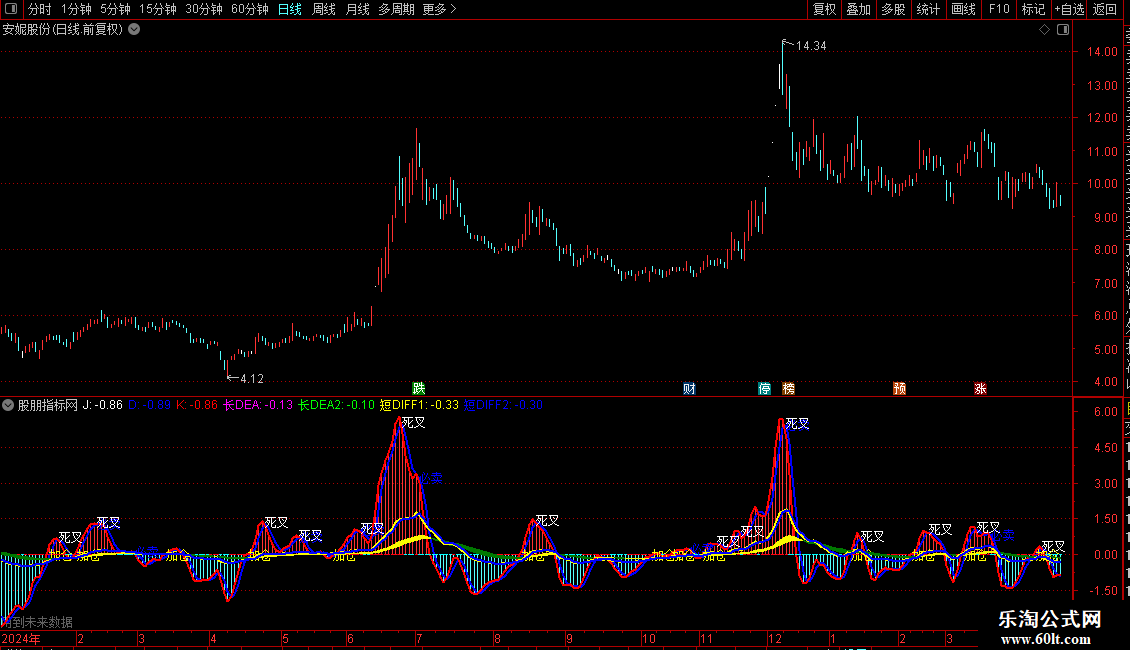Click the green 长DEA2: -0.10 value
The height and width of the screenshot is (650, 1130).
[337, 405]
